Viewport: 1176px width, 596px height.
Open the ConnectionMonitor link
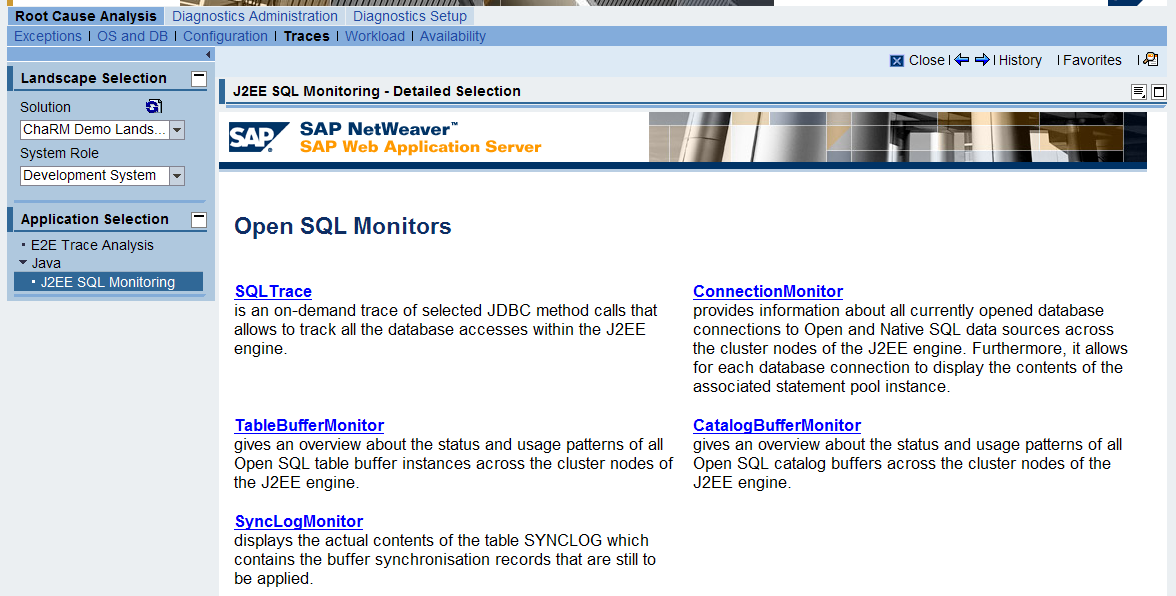pyautogui.click(x=768, y=291)
